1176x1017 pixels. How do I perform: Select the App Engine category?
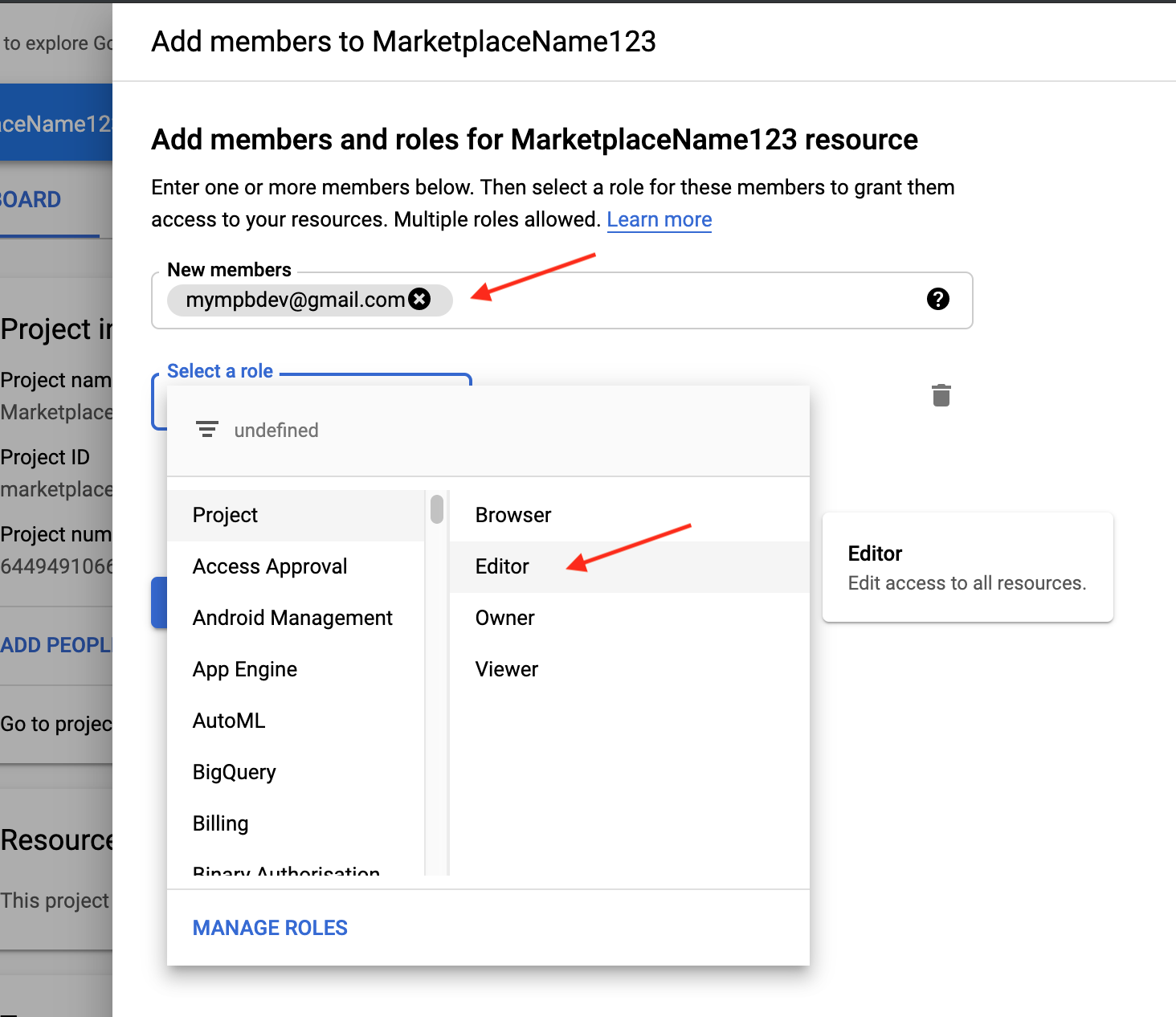[x=244, y=669]
